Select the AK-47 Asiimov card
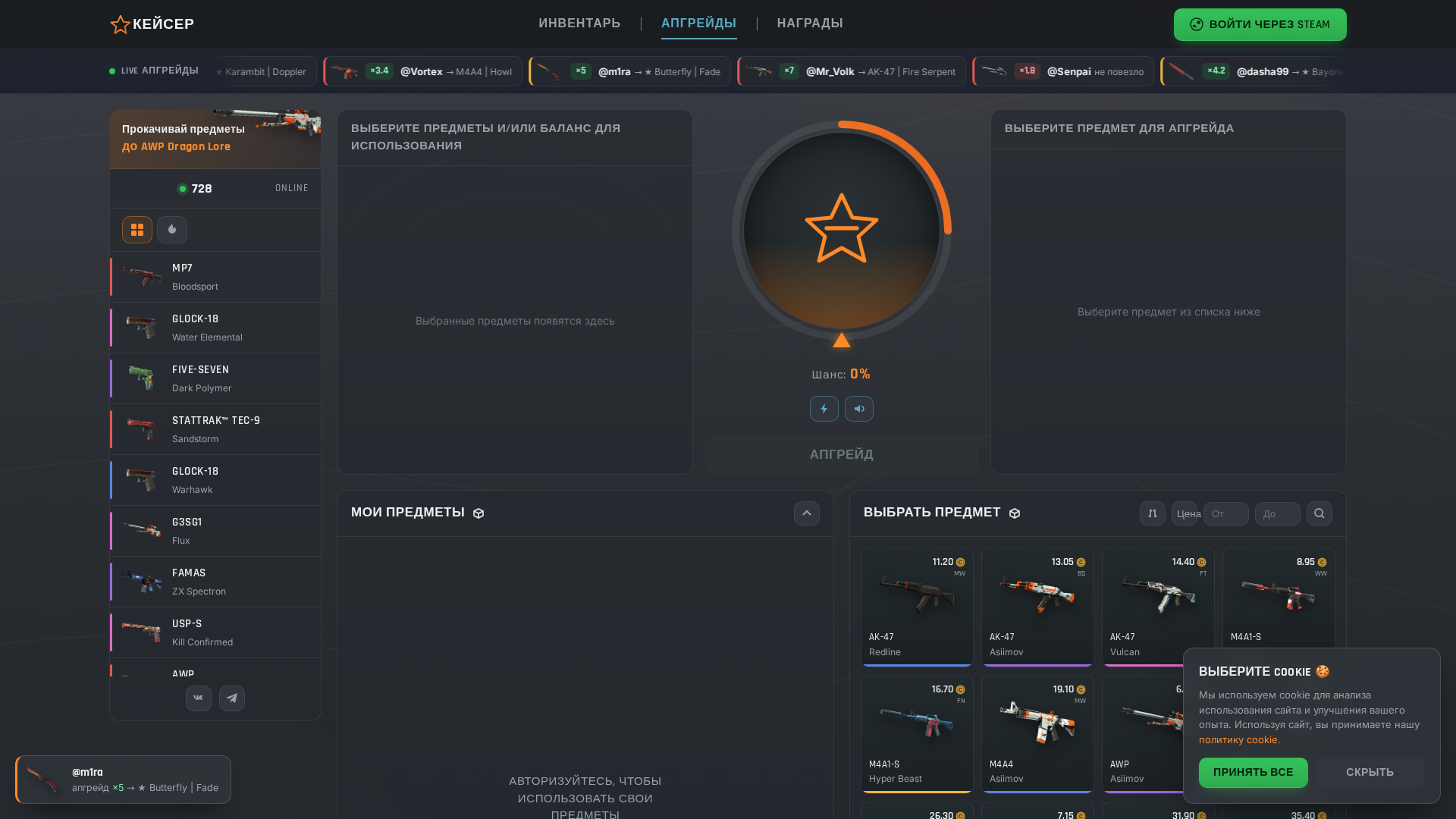The width and height of the screenshot is (1456, 819). [x=1037, y=607]
